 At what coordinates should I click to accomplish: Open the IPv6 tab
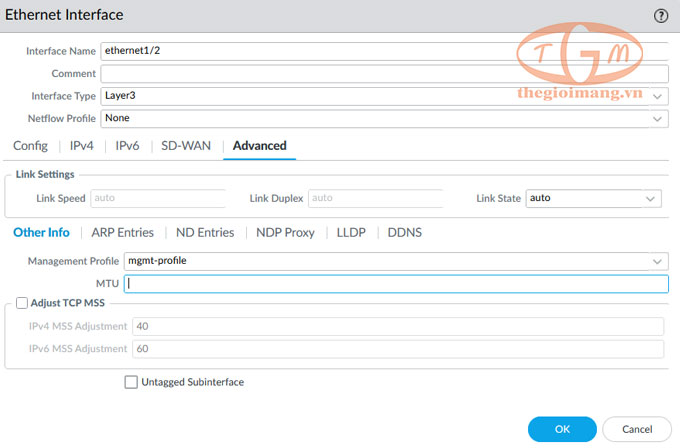pyautogui.click(x=127, y=146)
